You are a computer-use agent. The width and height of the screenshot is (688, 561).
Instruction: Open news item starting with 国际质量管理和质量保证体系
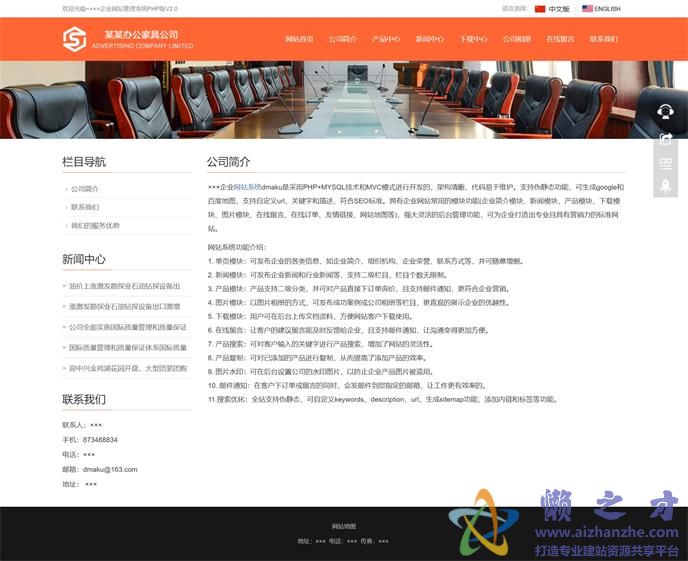click(128, 348)
